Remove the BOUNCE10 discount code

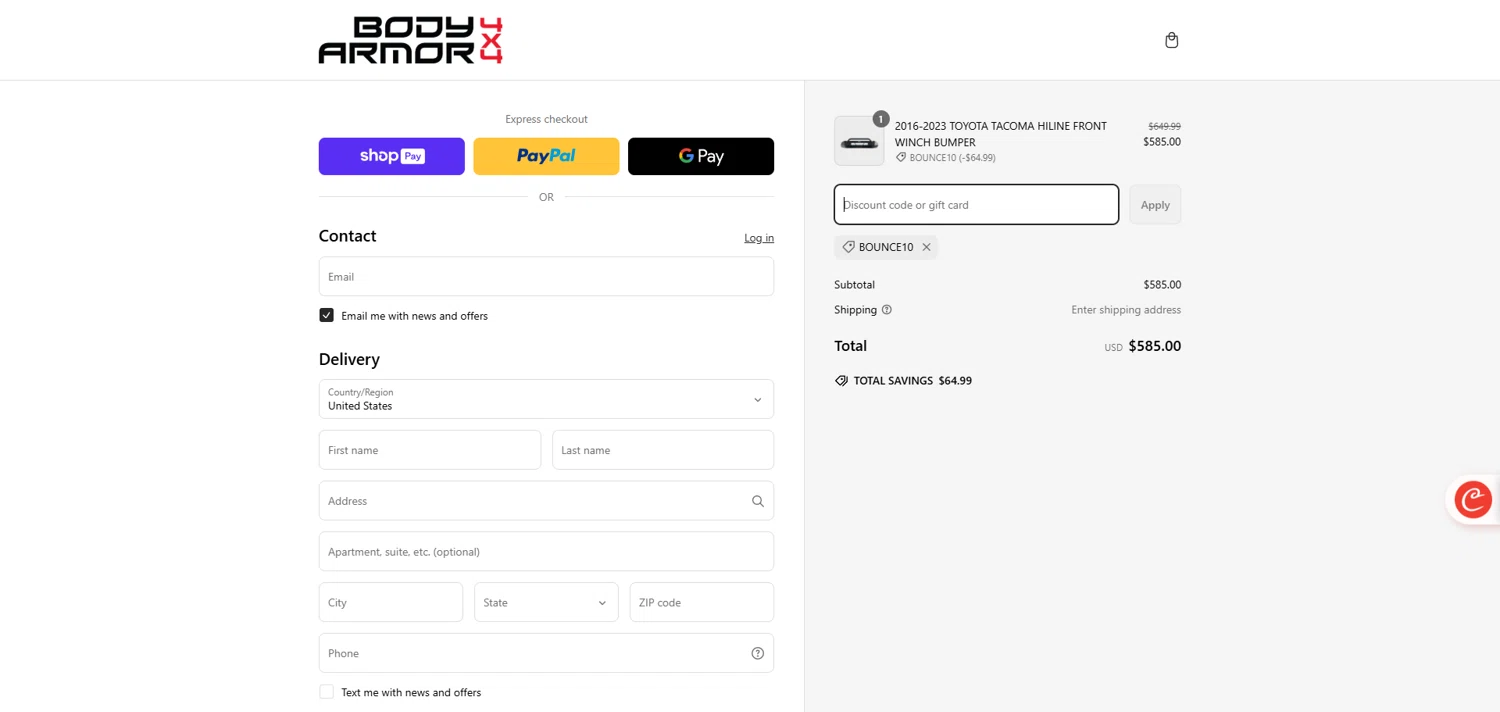click(926, 247)
